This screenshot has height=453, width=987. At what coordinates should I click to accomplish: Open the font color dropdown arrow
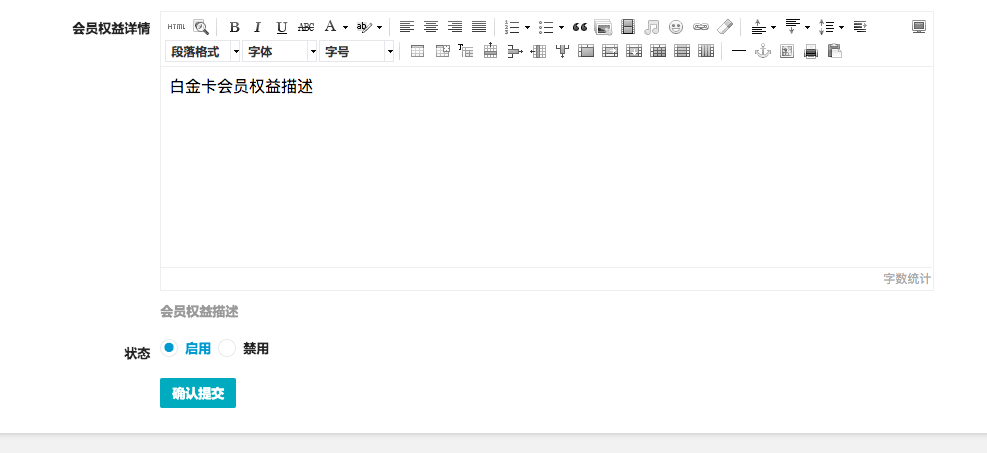tap(345, 27)
